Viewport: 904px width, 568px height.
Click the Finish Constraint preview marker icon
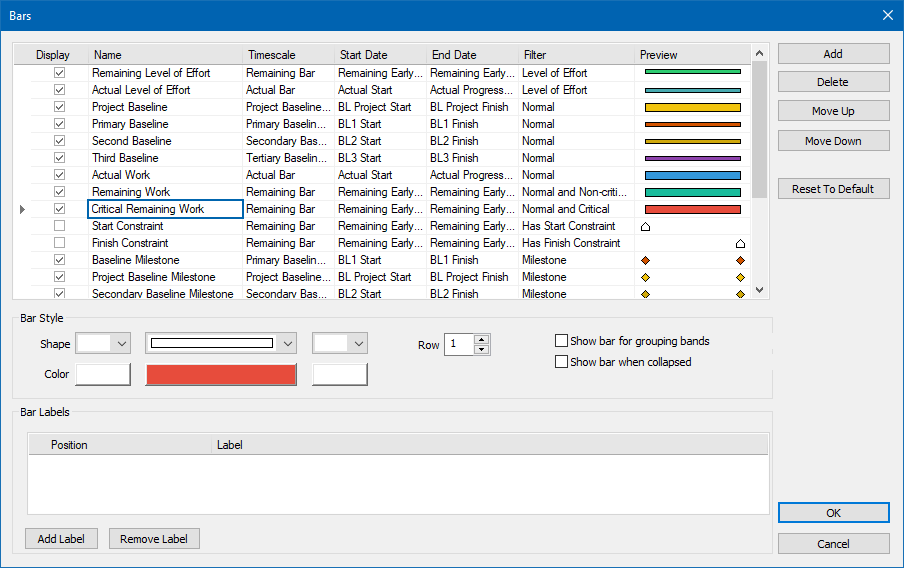(x=740, y=243)
